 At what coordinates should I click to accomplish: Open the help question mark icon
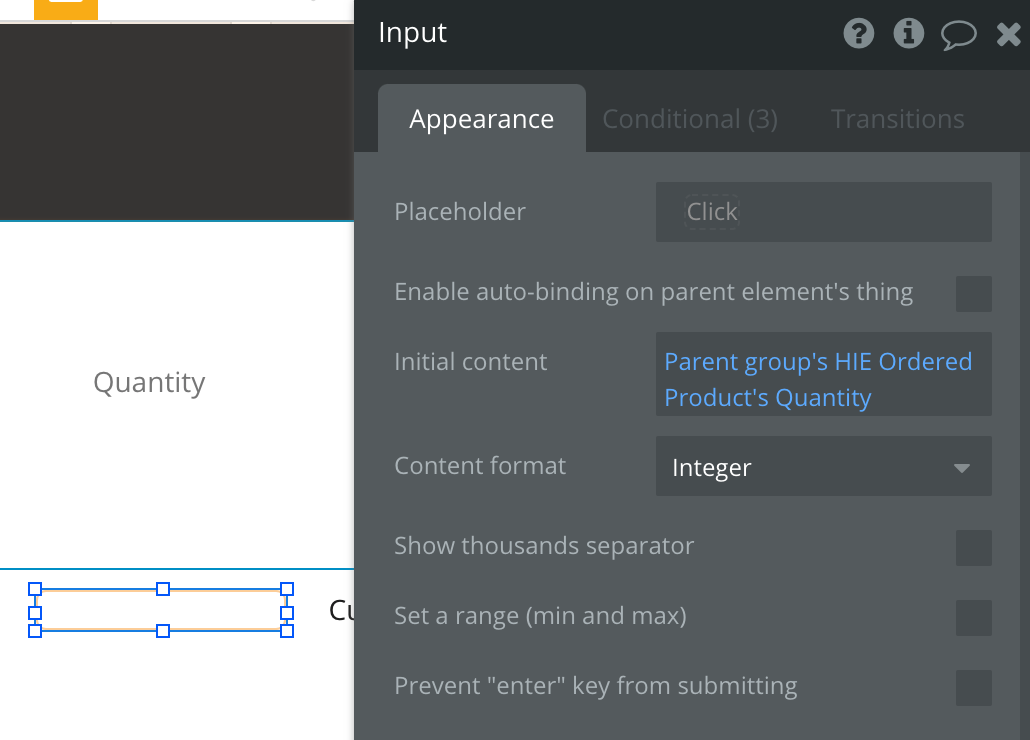tap(858, 34)
